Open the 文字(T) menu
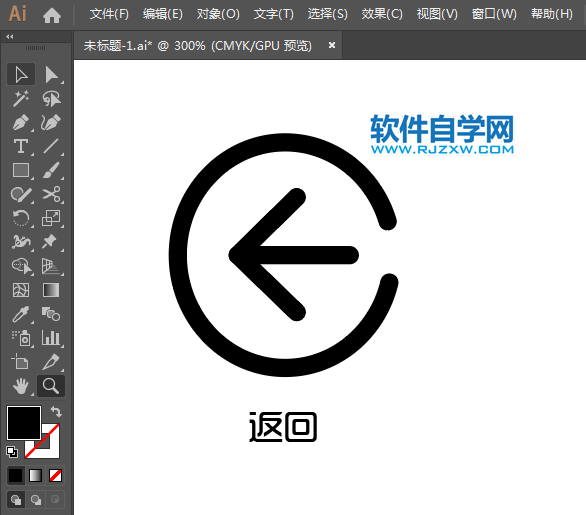 coord(274,14)
